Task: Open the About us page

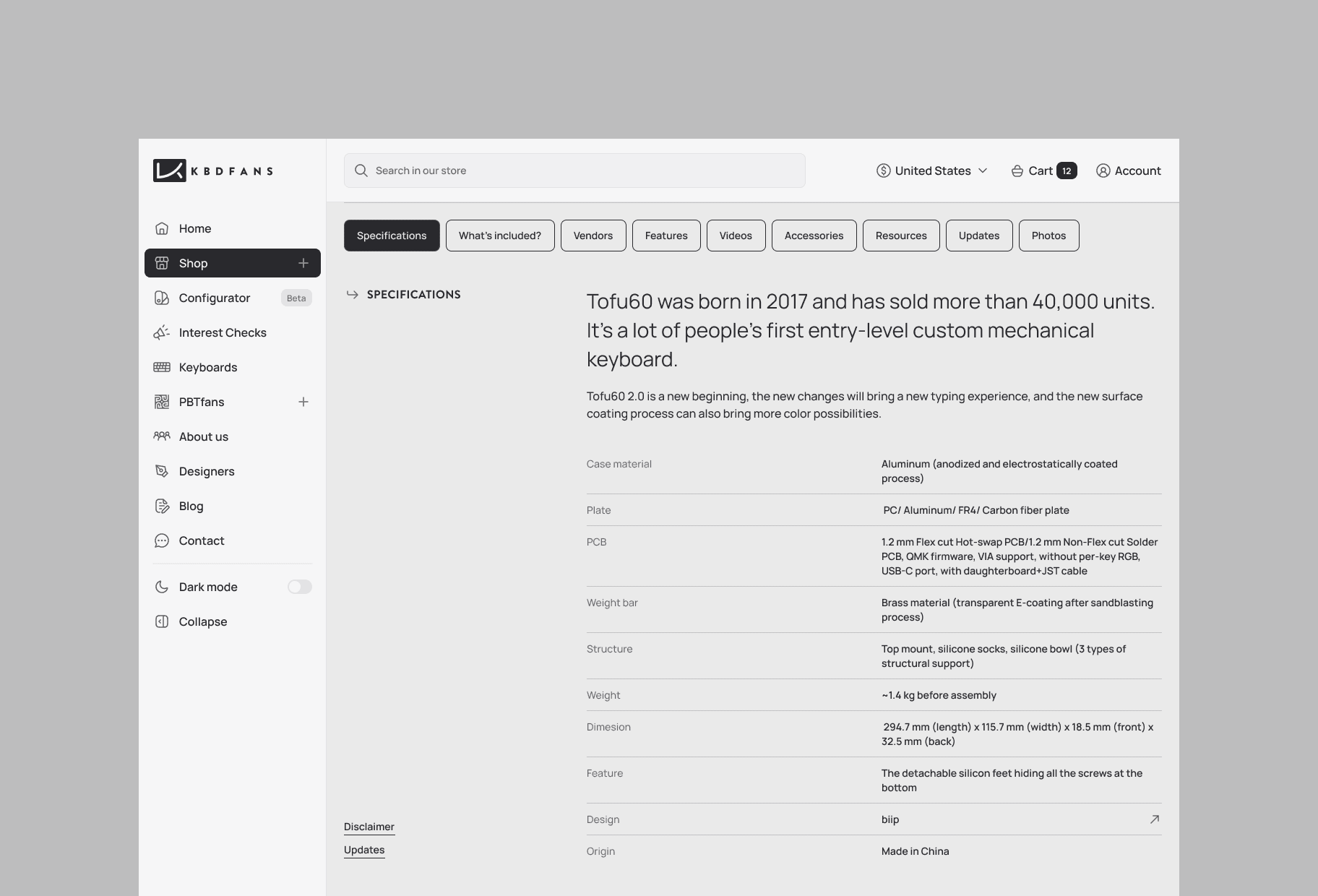Action: (x=233, y=436)
